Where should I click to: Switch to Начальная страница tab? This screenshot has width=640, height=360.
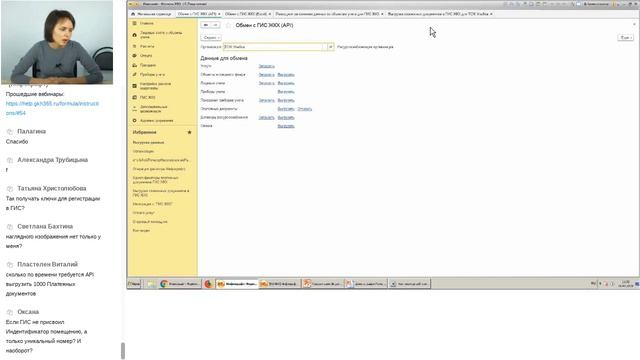click(151, 14)
